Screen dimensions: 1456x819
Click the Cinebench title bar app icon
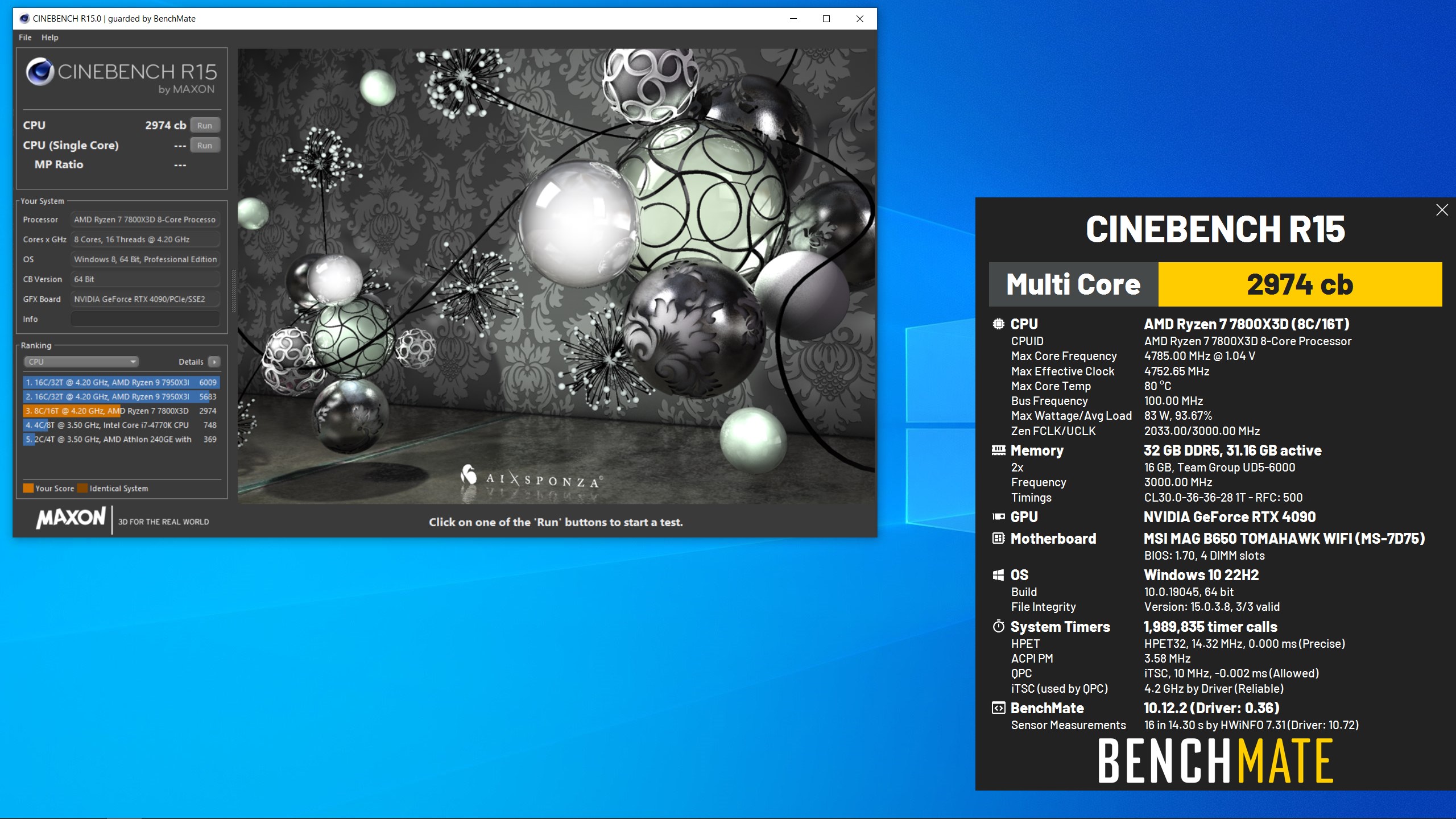pyautogui.click(x=24, y=19)
